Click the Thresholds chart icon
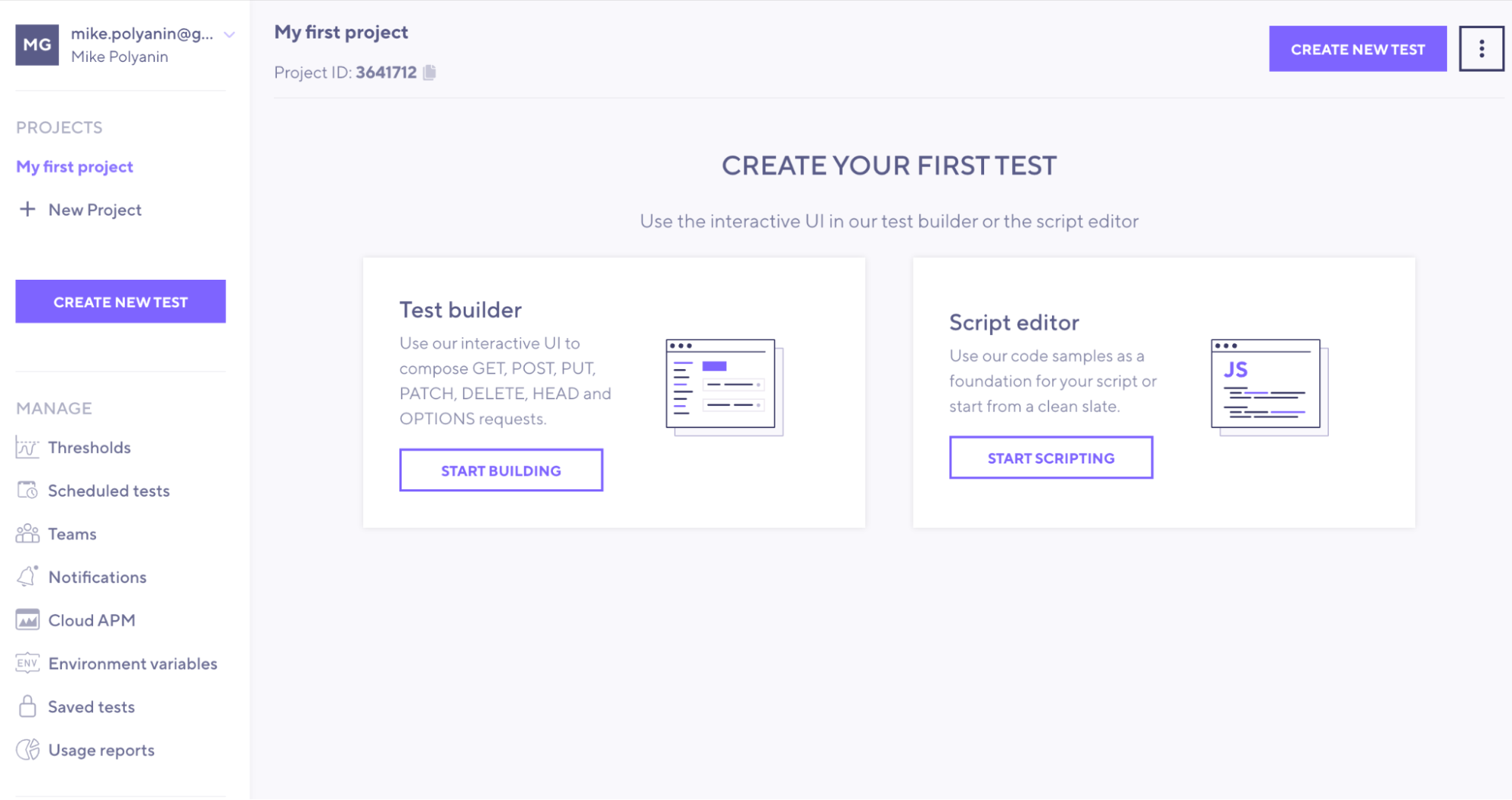This screenshot has height=800, width=1512. [27, 448]
